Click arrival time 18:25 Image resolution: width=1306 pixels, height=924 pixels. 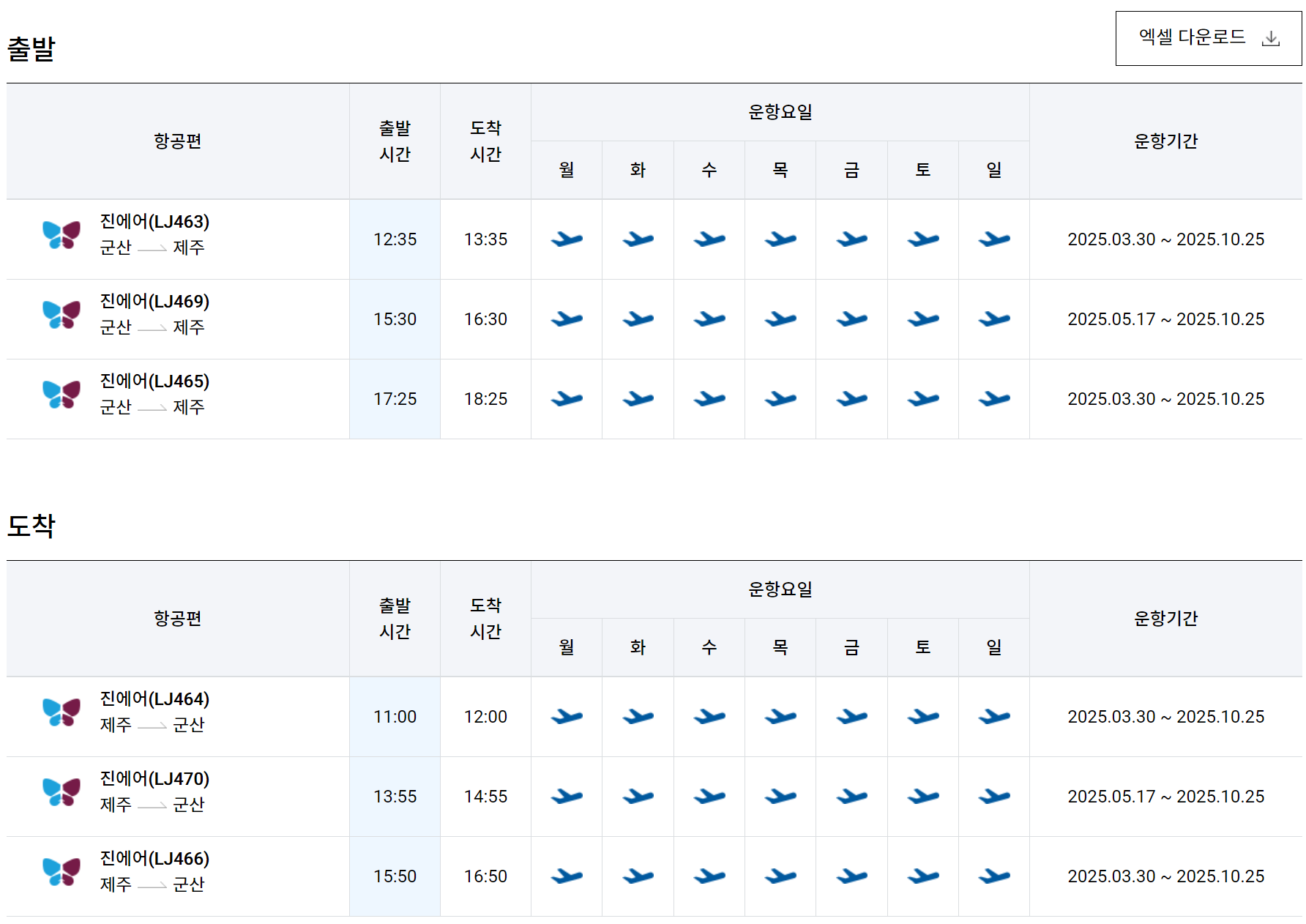coord(485,399)
